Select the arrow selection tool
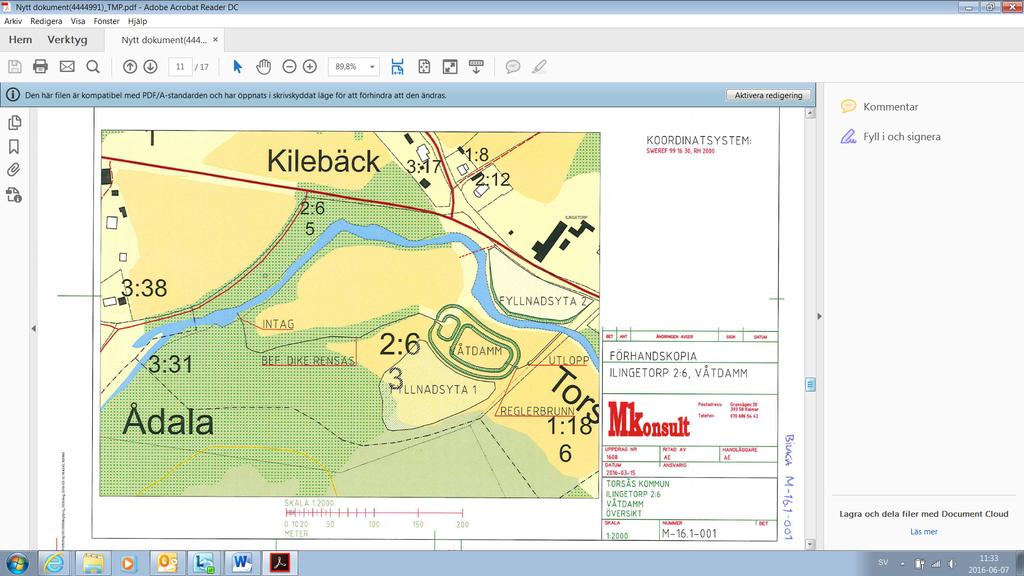 [238, 67]
